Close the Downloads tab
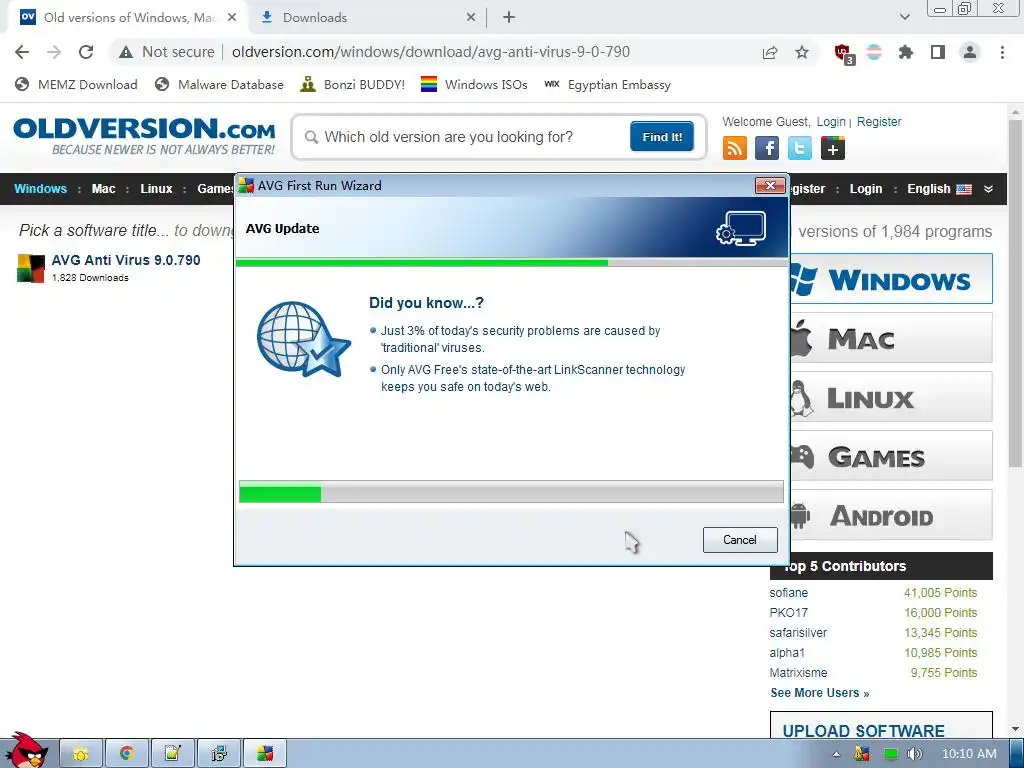This screenshot has width=1024, height=768. pyautogui.click(x=471, y=18)
